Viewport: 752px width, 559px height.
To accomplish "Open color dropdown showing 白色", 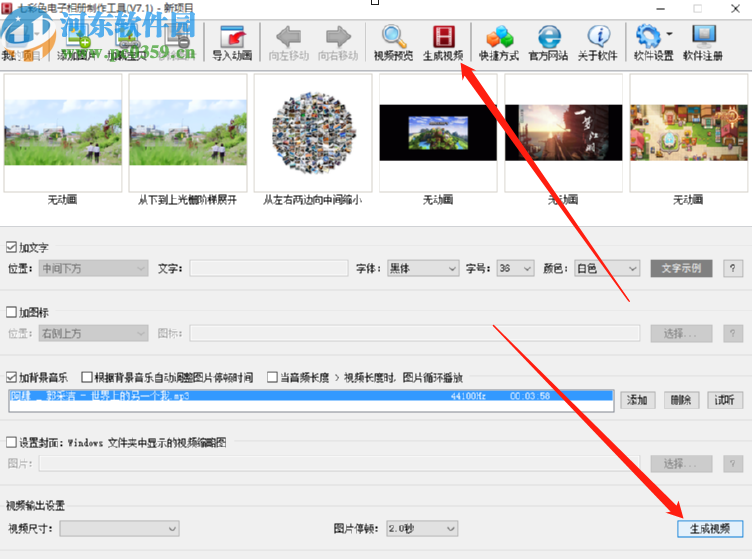I will click(x=607, y=268).
